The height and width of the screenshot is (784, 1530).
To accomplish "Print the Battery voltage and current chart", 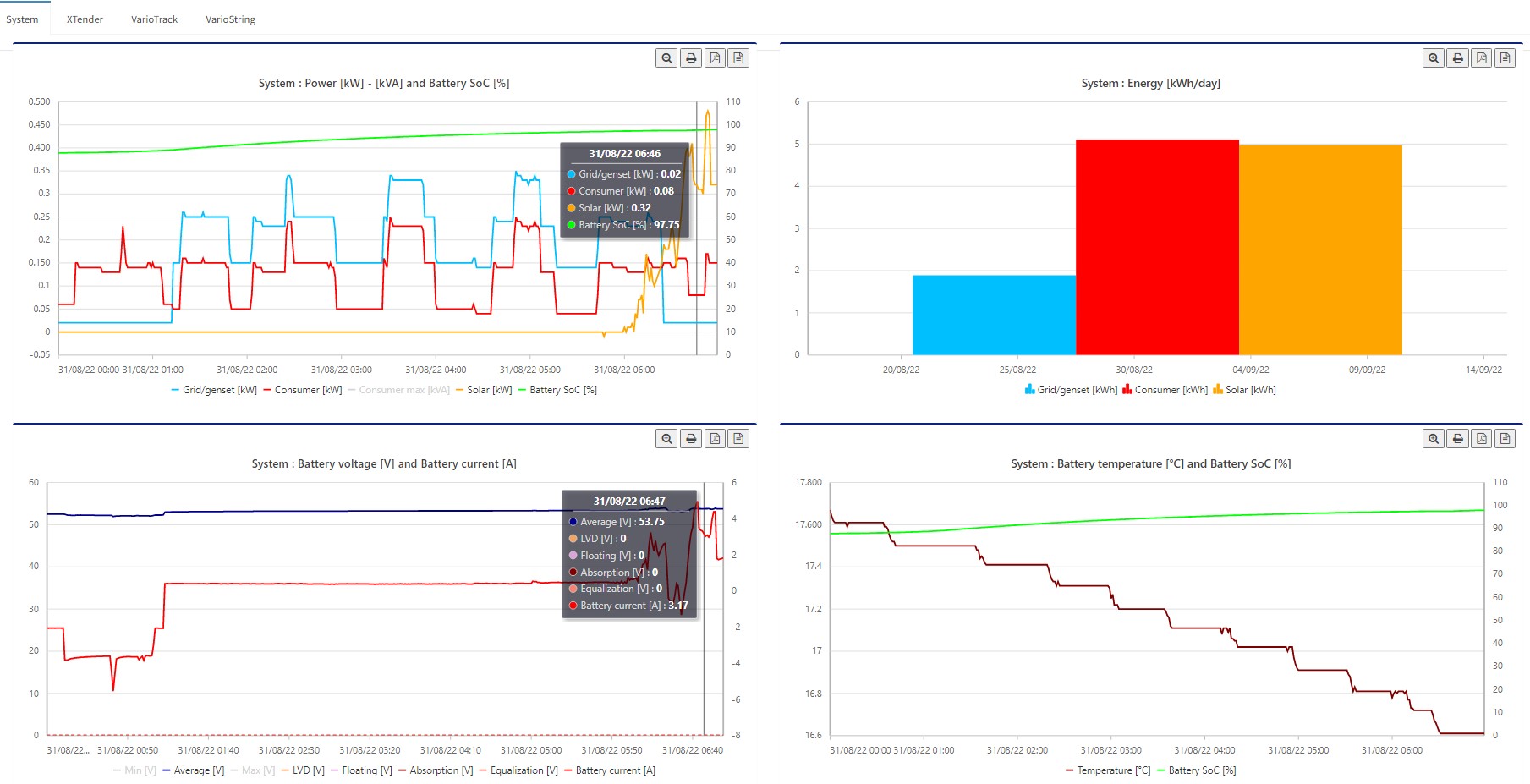I will [x=691, y=439].
